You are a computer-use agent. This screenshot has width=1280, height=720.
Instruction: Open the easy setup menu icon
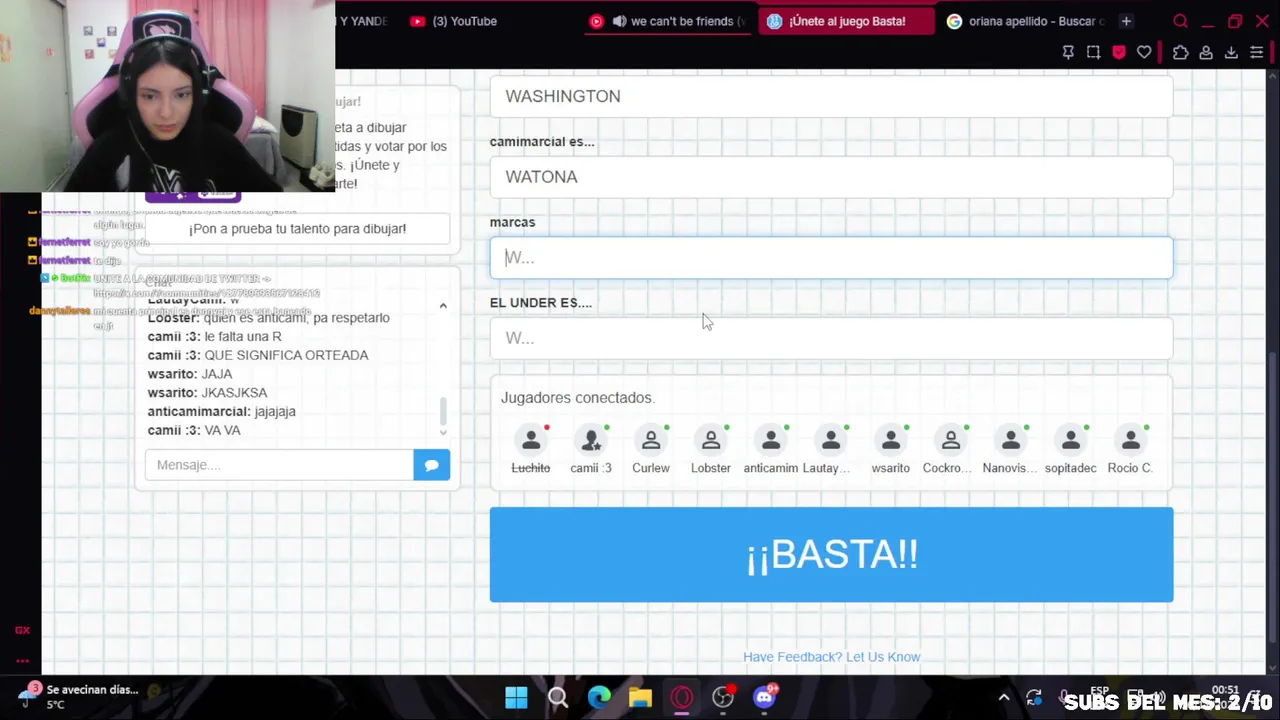(x=1257, y=52)
